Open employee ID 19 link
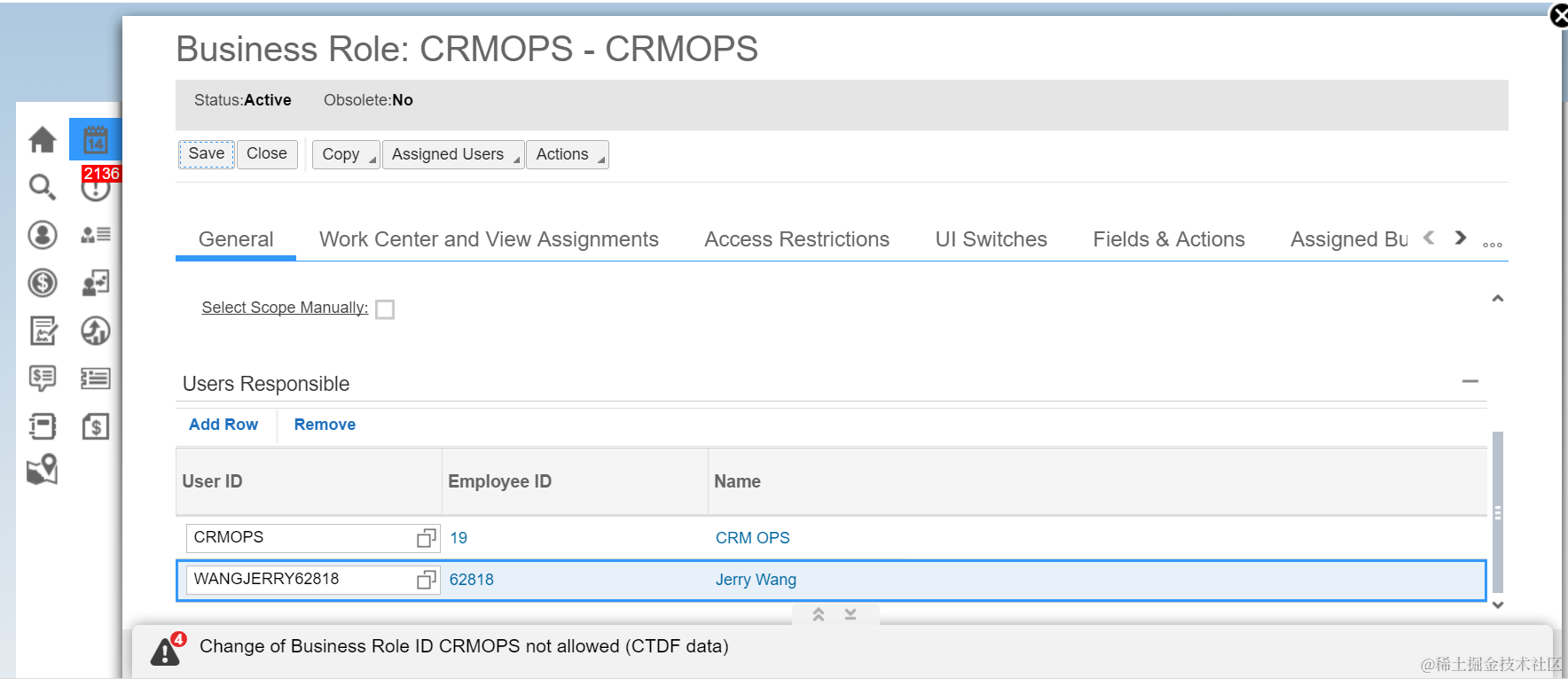Screen dimensions: 1568x679 click(x=459, y=538)
